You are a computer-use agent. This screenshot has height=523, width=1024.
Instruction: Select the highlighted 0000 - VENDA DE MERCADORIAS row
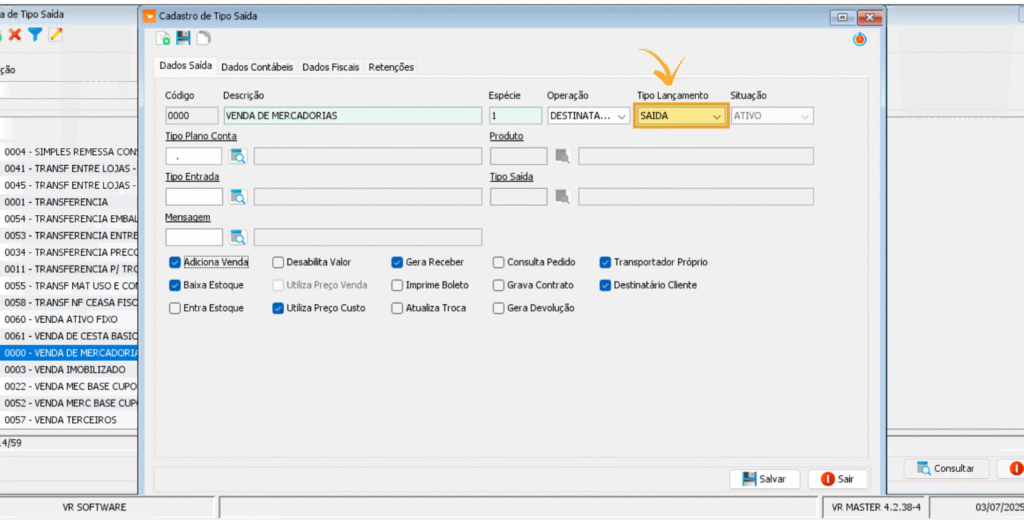tap(69, 353)
